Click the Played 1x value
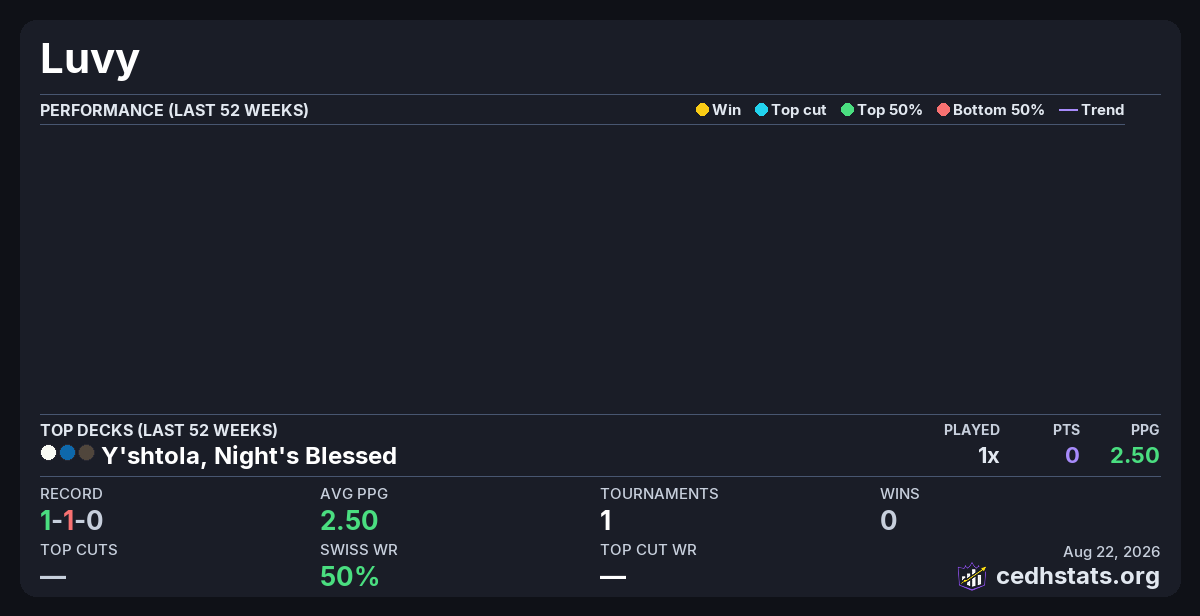This screenshot has height=616, width=1200. (988, 456)
